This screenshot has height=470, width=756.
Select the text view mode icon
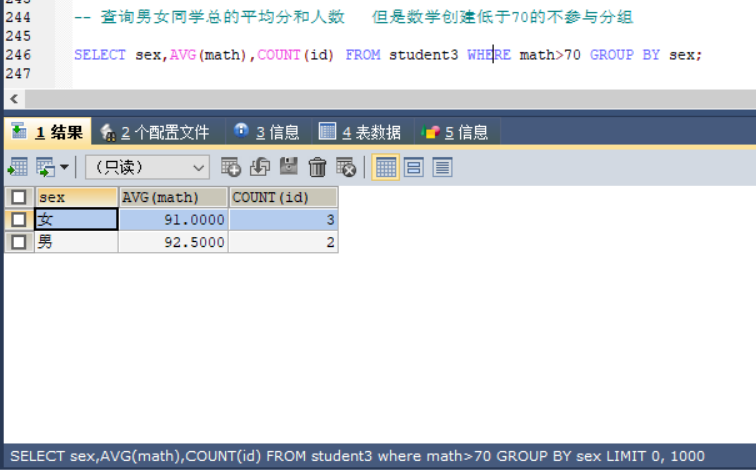tap(442, 167)
